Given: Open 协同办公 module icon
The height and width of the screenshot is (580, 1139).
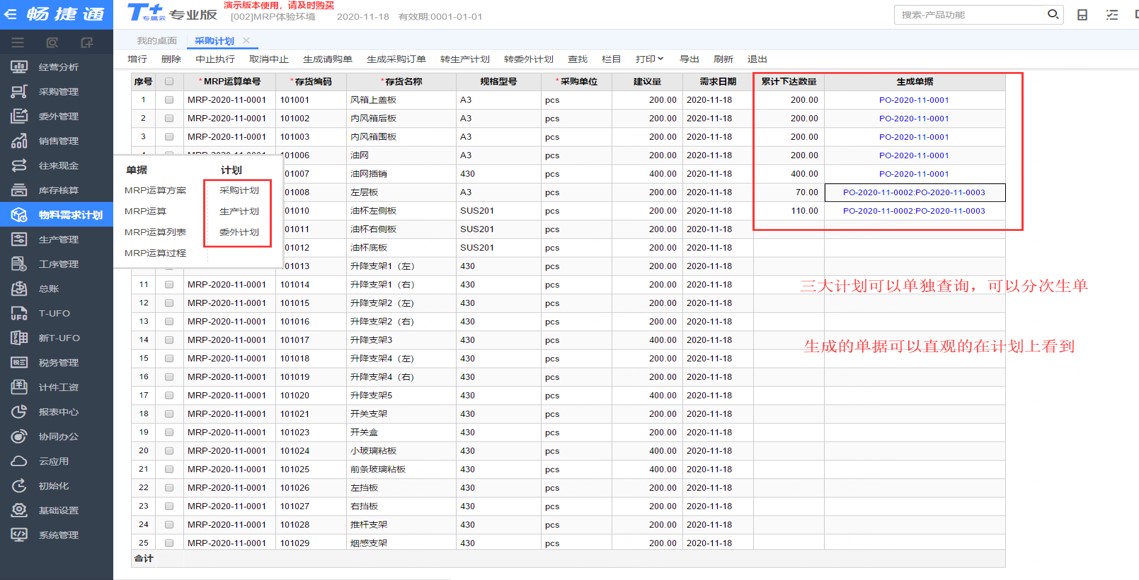Looking at the screenshot, I should pos(20,436).
